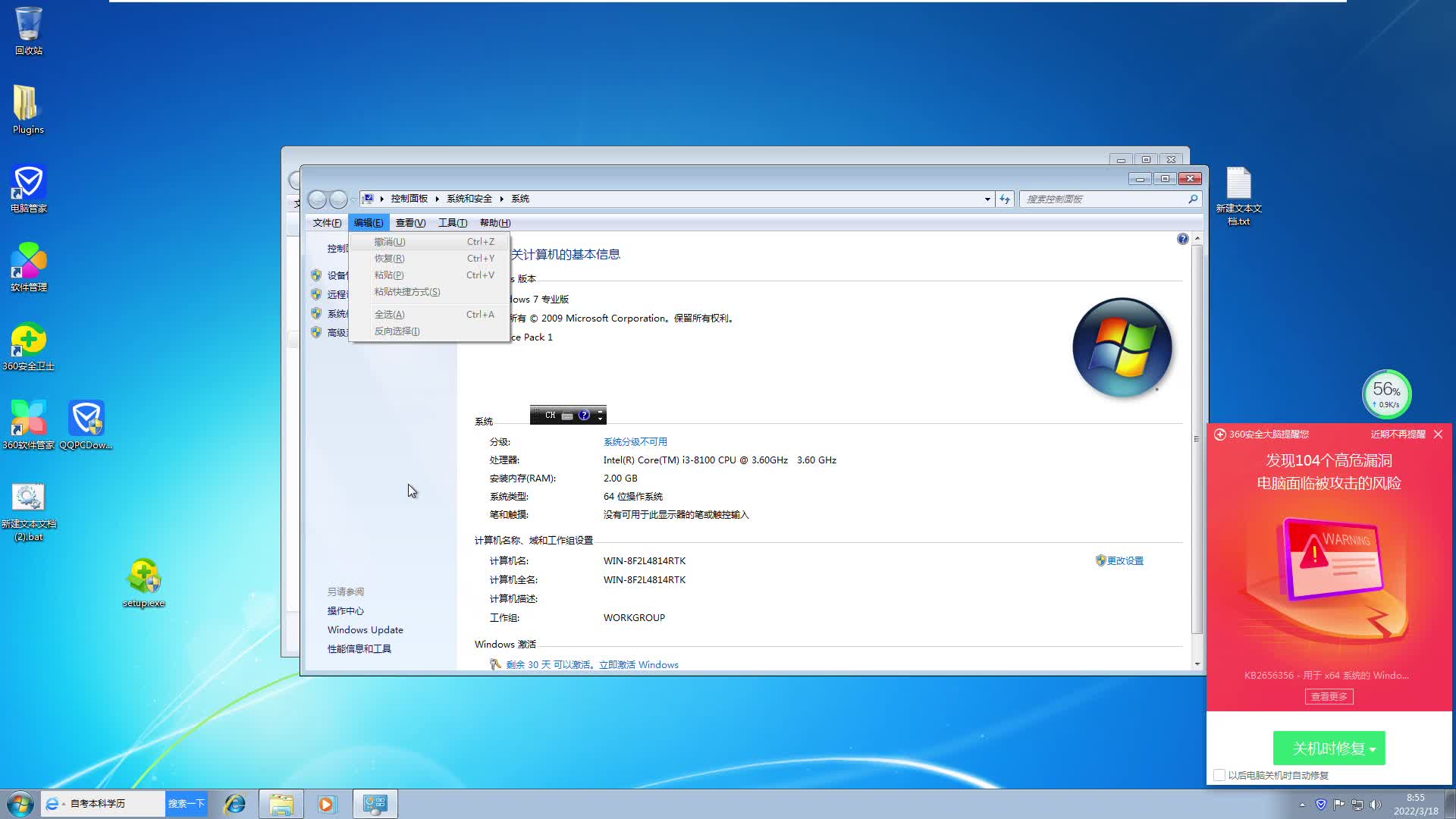Choose 全选(A) in the edit menu
The height and width of the screenshot is (819, 1456).
tap(429, 314)
